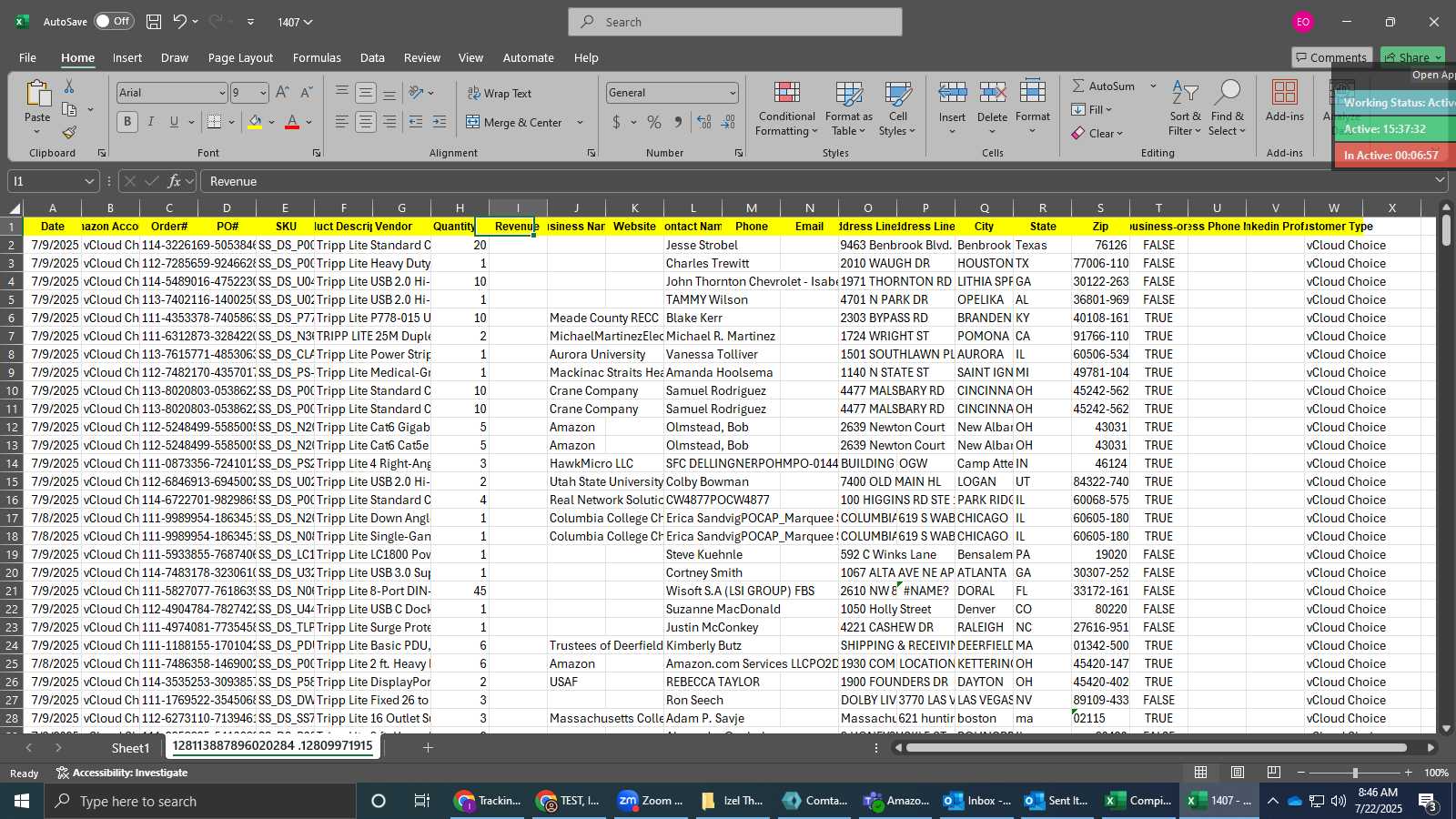Toggle the AutoSave switch
The width and height of the screenshot is (1456, 819).
coord(114,21)
